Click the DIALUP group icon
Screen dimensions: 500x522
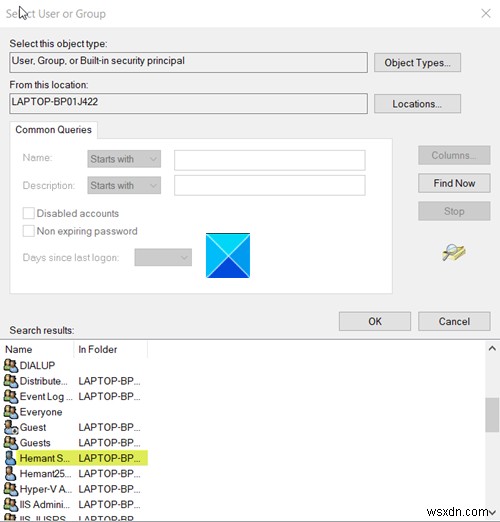(11, 365)
